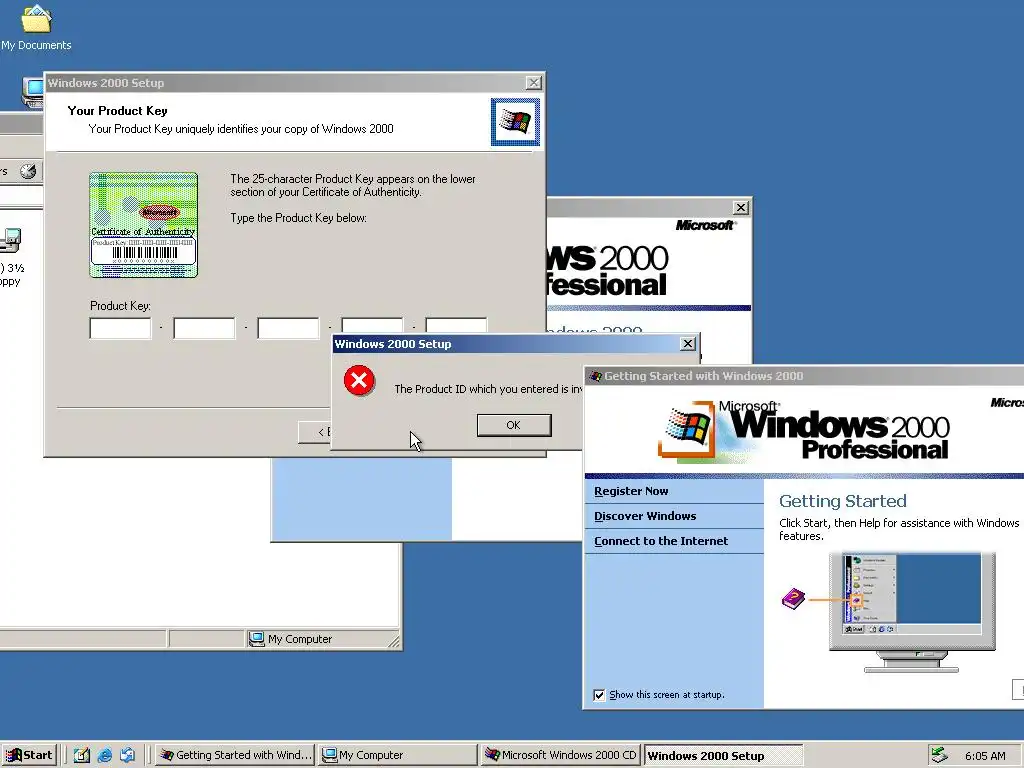Click the second Product Key input box
The image size is (1024, 768).
tap(204, 328)
